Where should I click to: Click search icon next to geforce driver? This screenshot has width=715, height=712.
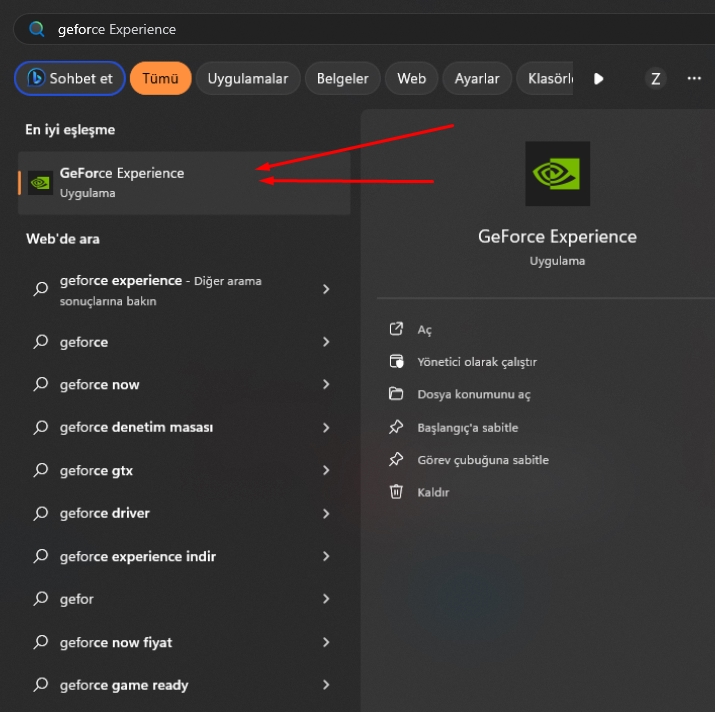tap(41, 513)
